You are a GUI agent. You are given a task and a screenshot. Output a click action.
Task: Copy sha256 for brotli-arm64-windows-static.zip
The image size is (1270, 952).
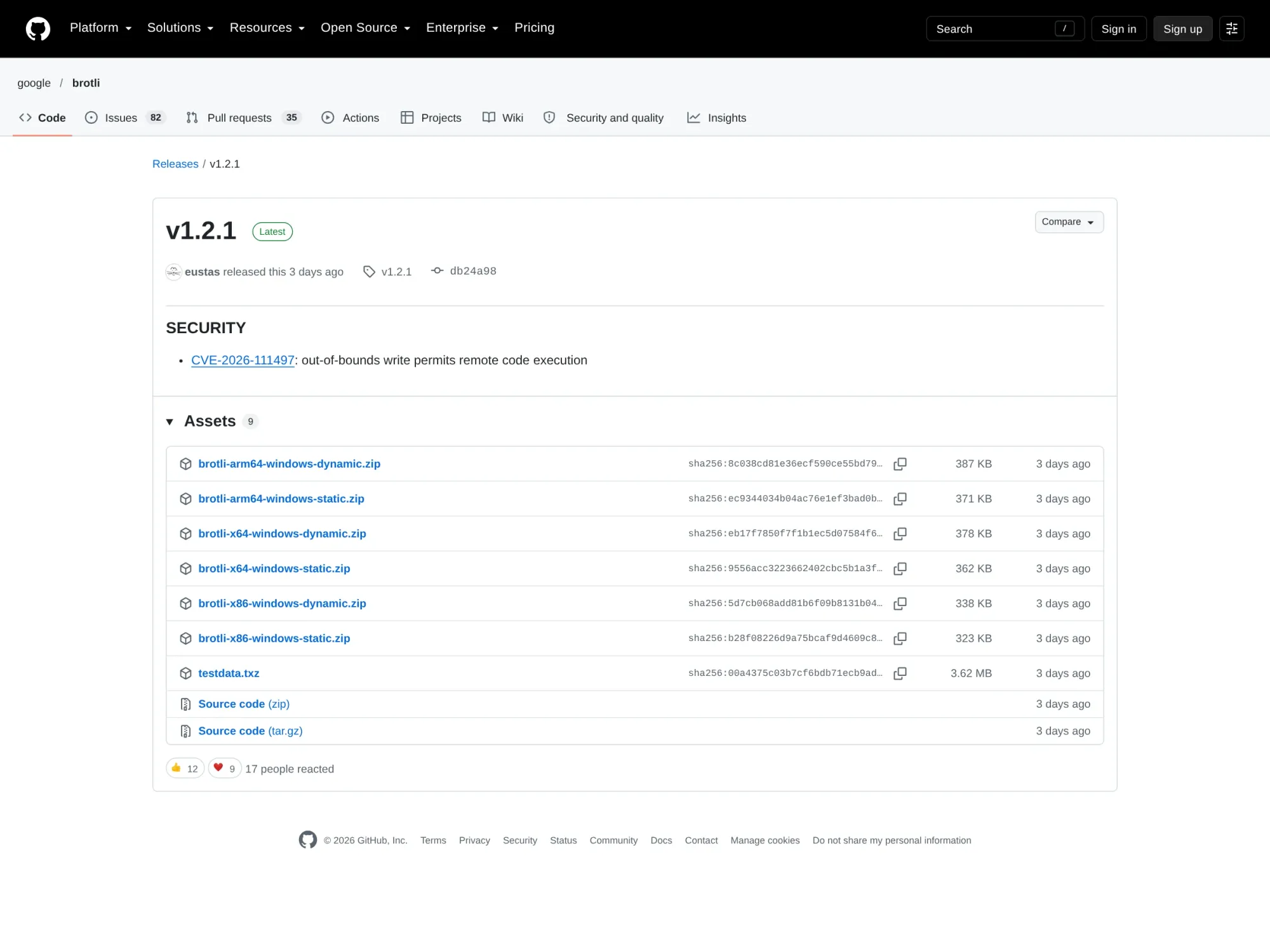[900, 499]
